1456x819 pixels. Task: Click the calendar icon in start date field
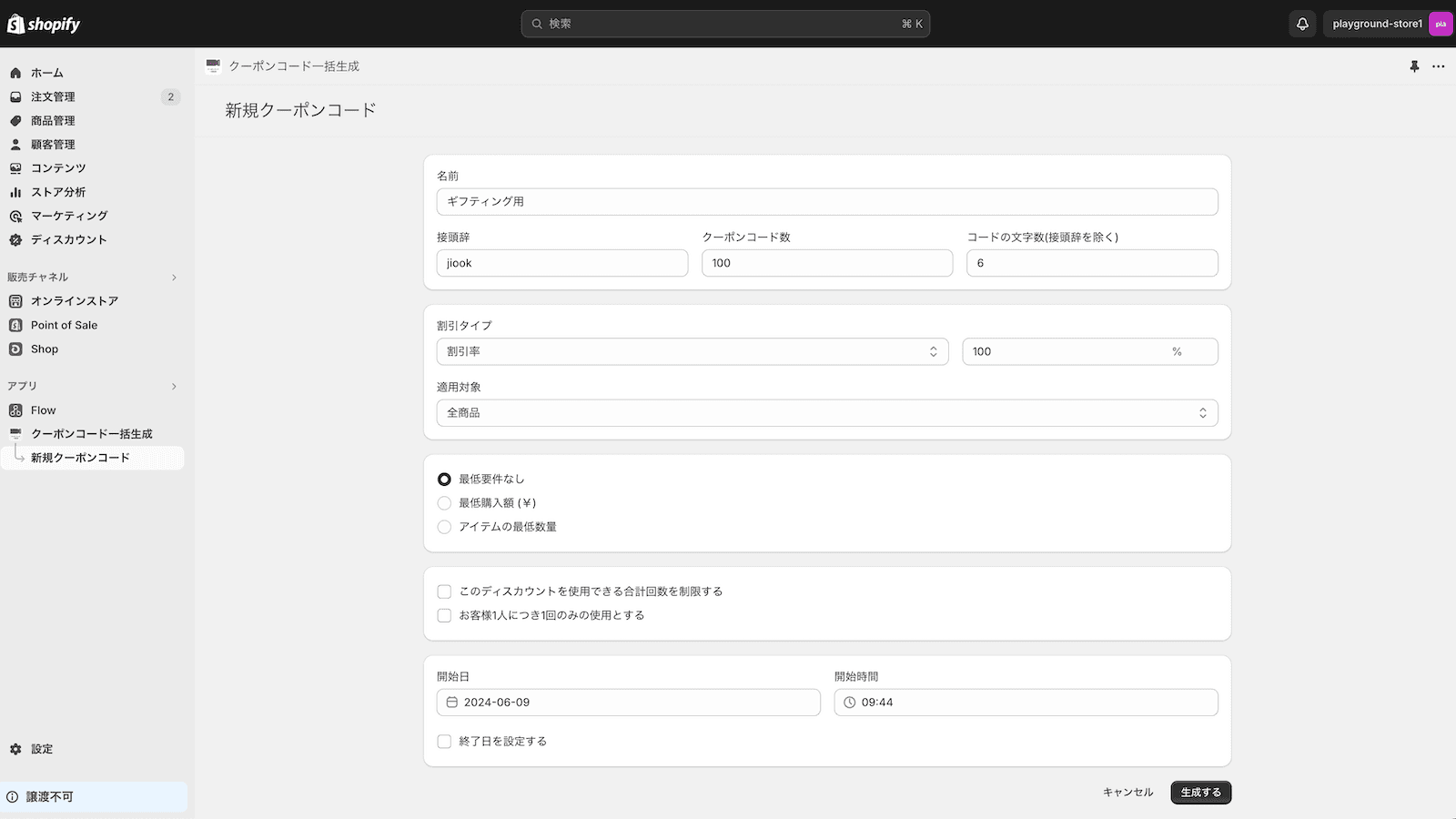click(452, 703)
